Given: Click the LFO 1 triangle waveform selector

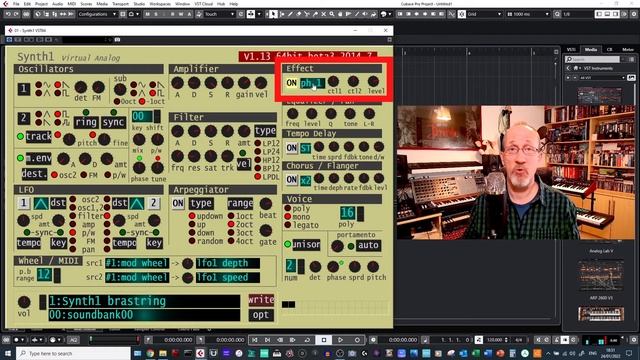Looking at the screenshot, I should click(41, 203).
